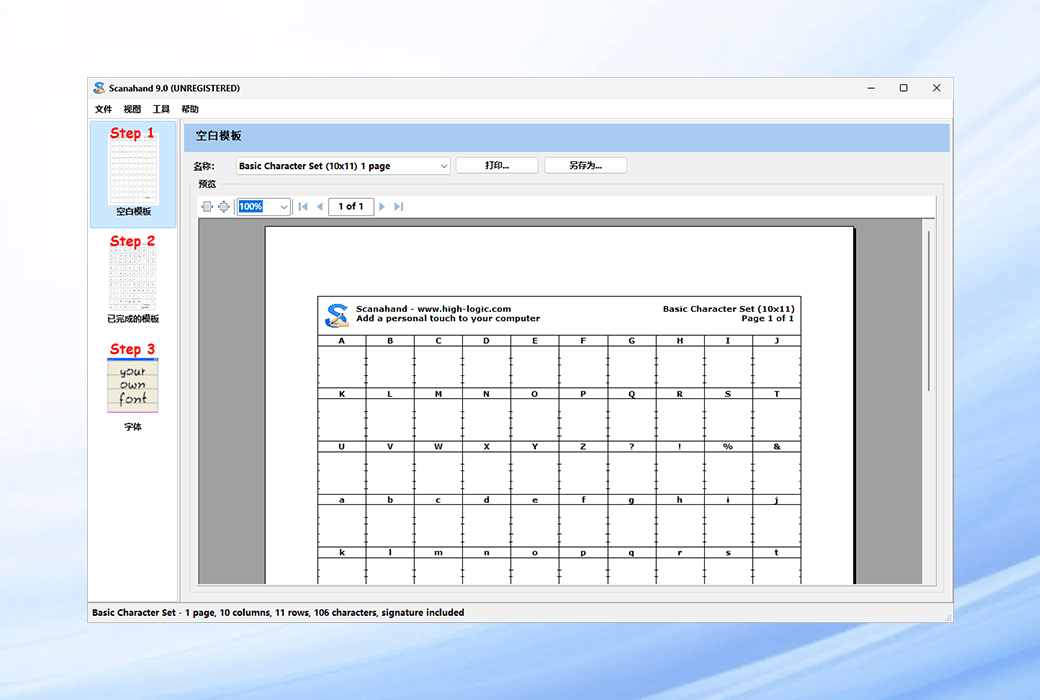
Task: Minimize the Scanahand window
Action: tap(871, 88)
